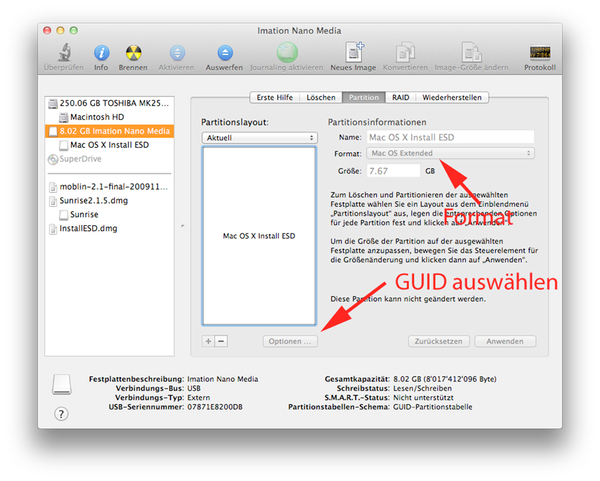Viewport: 600px width, 481px height.
Task: Switch to the Löschen tab
Action: coord(321,98)
